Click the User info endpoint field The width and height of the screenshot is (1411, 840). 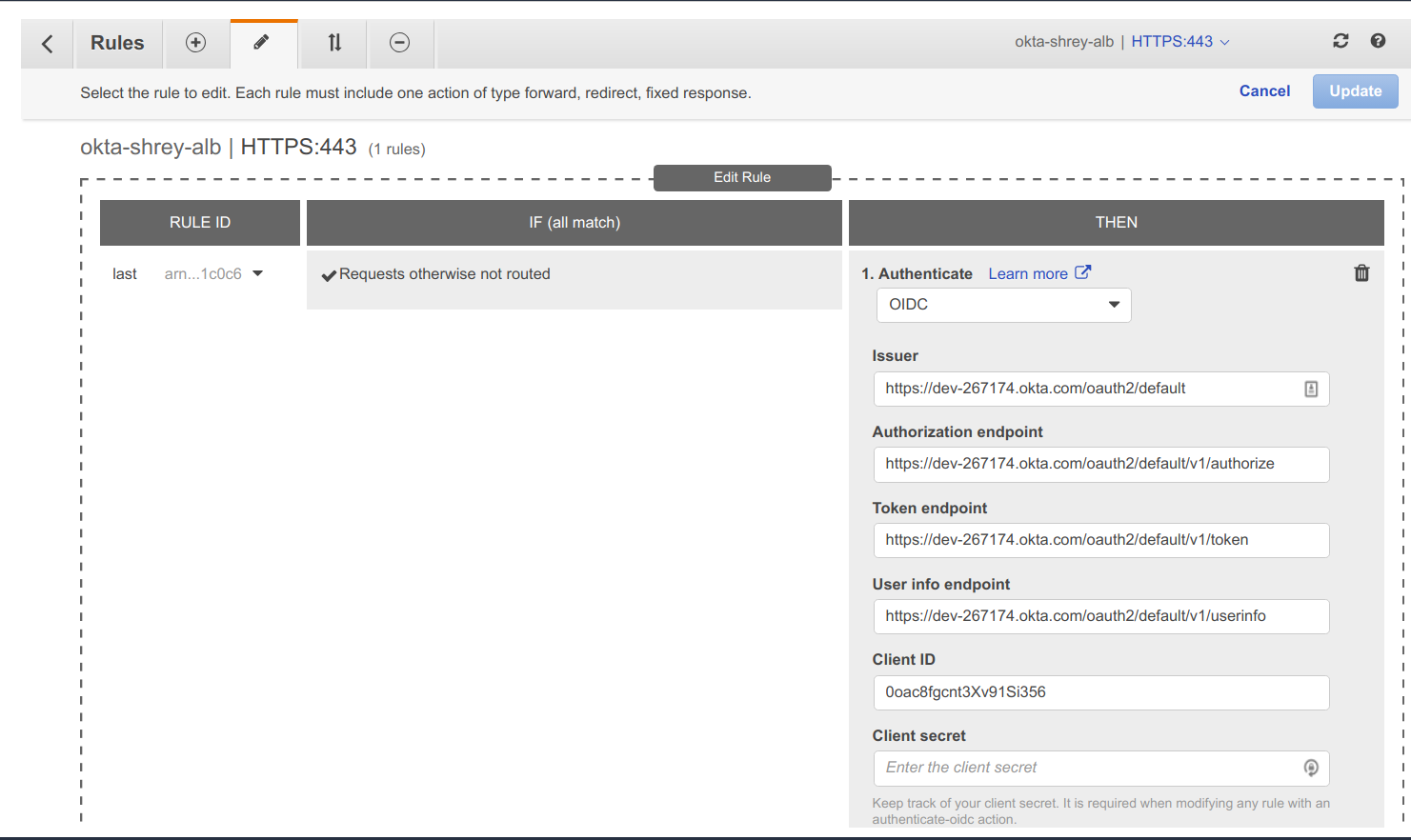[x=1100, y=616]
